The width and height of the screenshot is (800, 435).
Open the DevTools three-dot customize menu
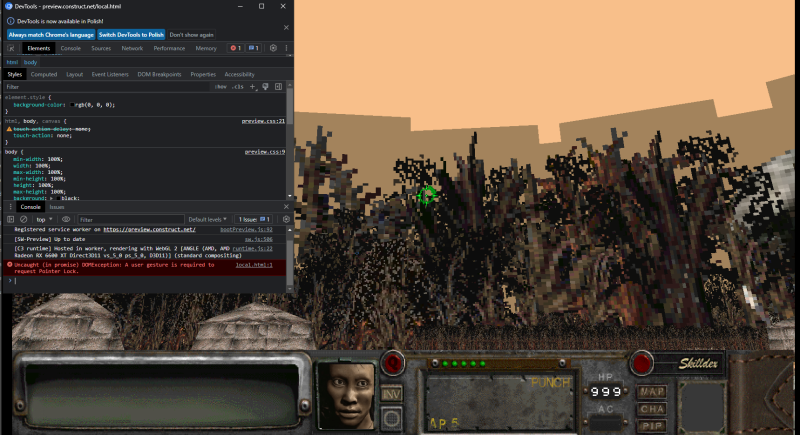(286, 48)
